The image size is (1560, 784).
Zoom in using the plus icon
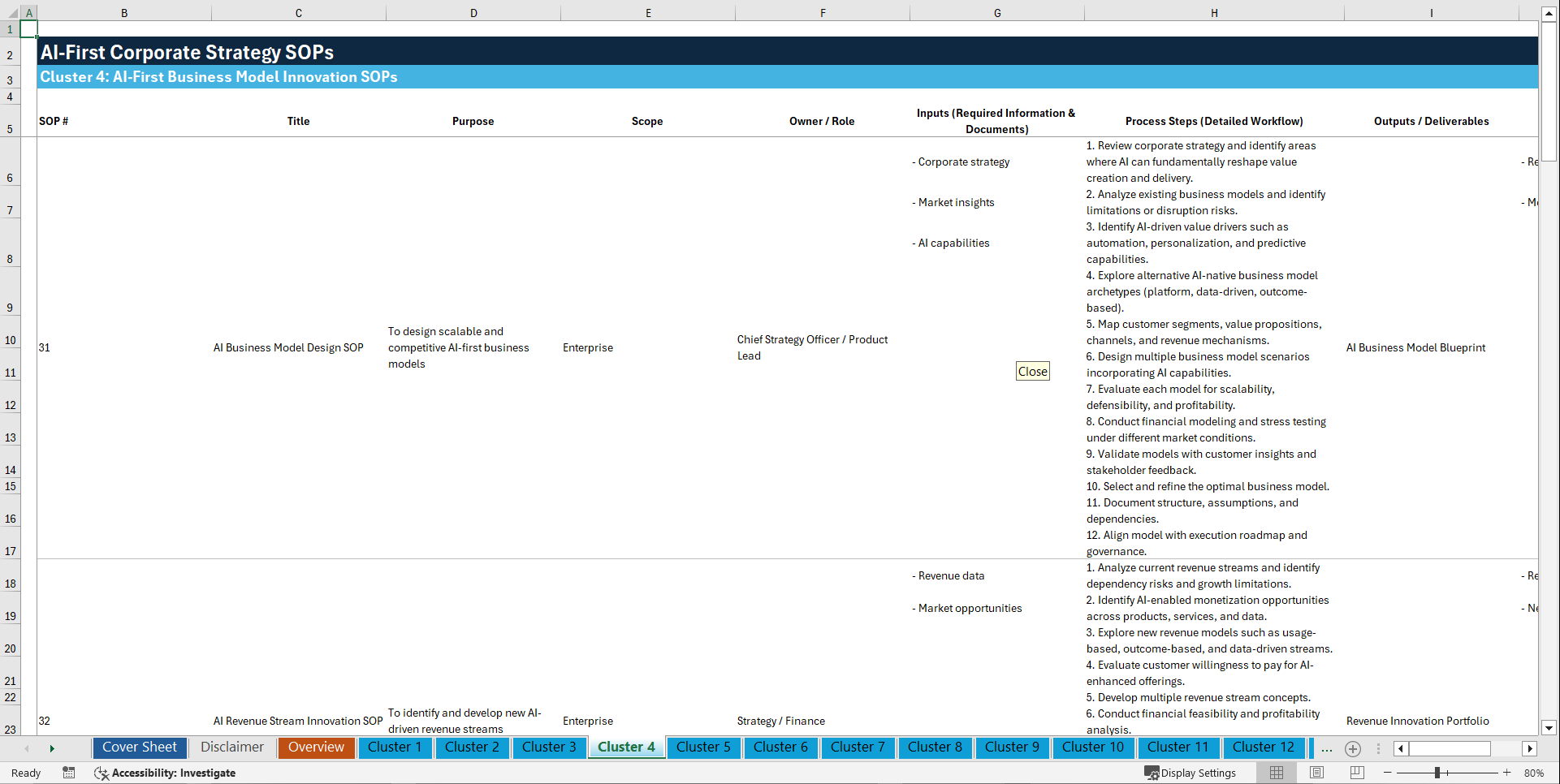pos(1507,773)
